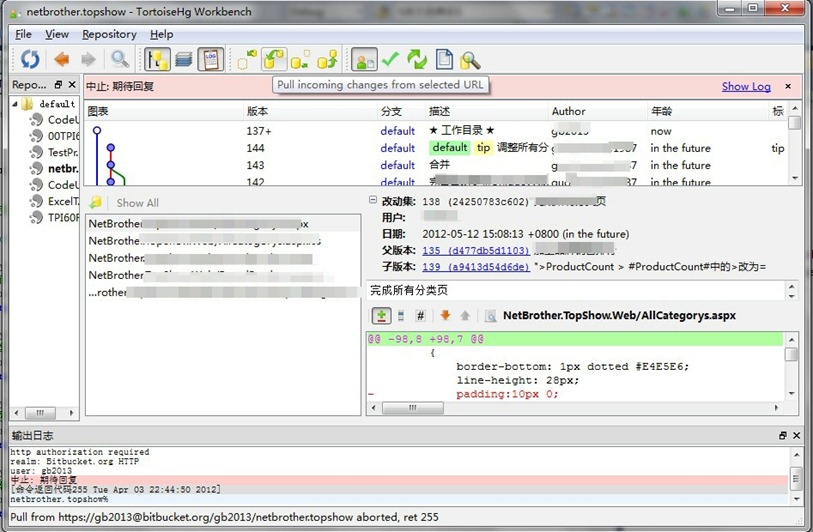Screen dimensions: 813x532
Task: Open the revision filter search toolbar
Action: tap(120, 60)
